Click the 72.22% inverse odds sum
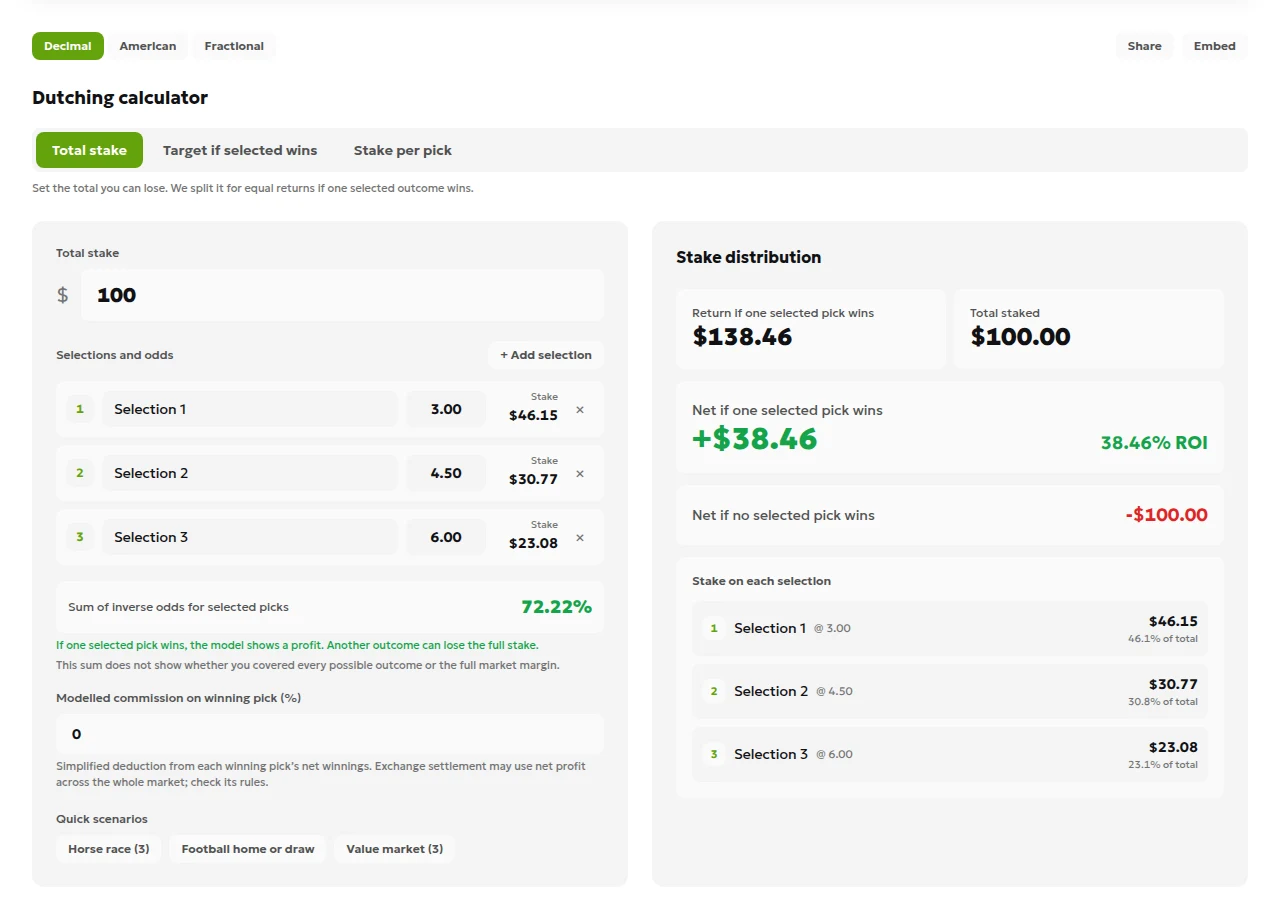Viewport: 1280px width, 919px height. [x=557, y=607]
